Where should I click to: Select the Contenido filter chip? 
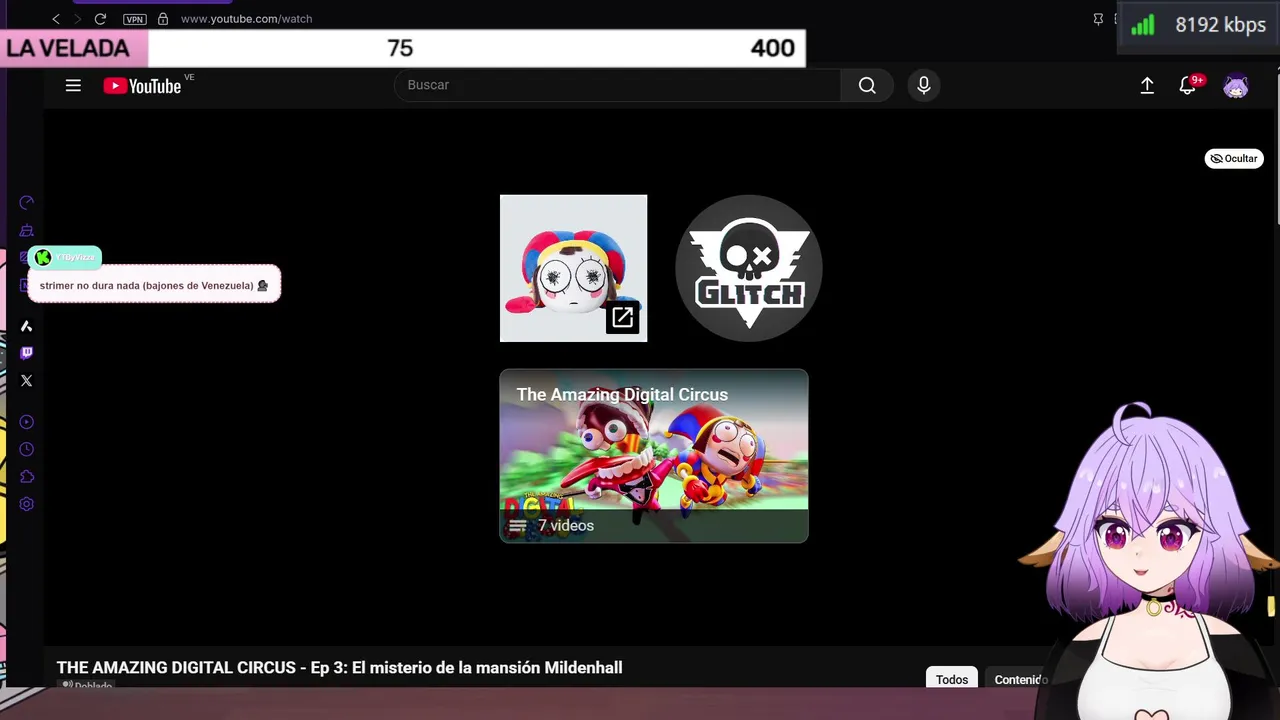coord(1018,679)
